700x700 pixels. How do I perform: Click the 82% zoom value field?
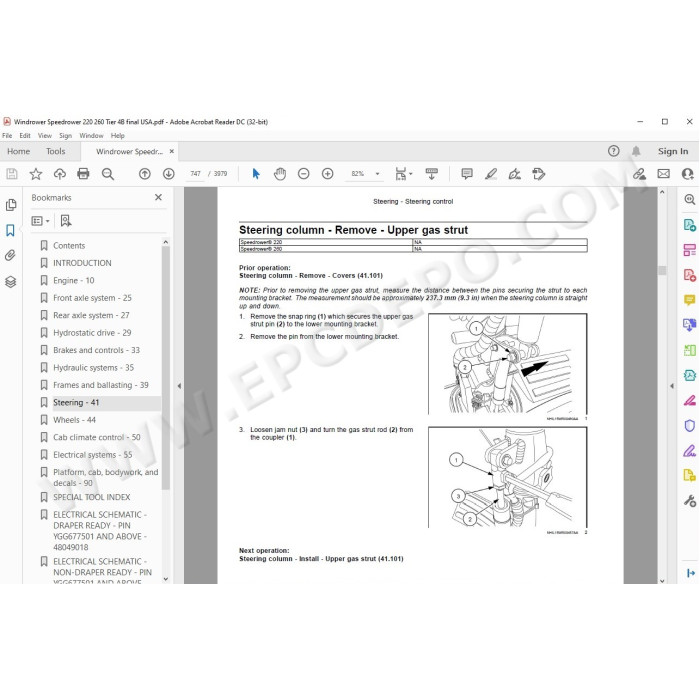click(358, 174)
